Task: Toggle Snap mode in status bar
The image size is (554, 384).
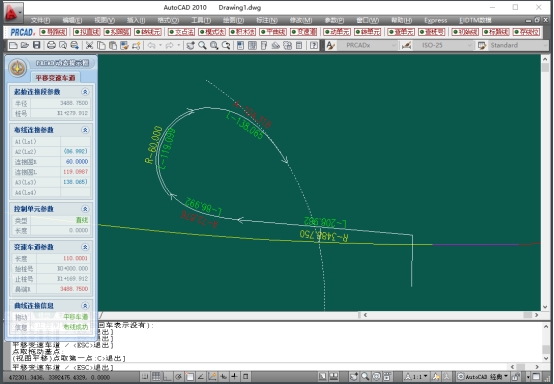Action: pyautogui.click(x=145, y=377)
